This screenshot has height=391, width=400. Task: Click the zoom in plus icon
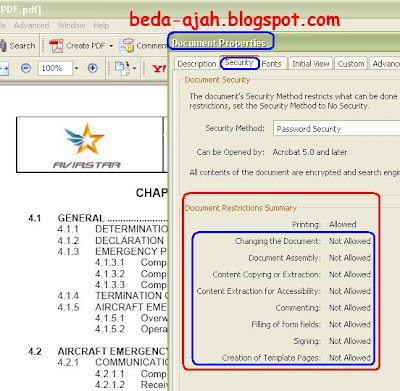pyautogui.click(x=93, y=68)
